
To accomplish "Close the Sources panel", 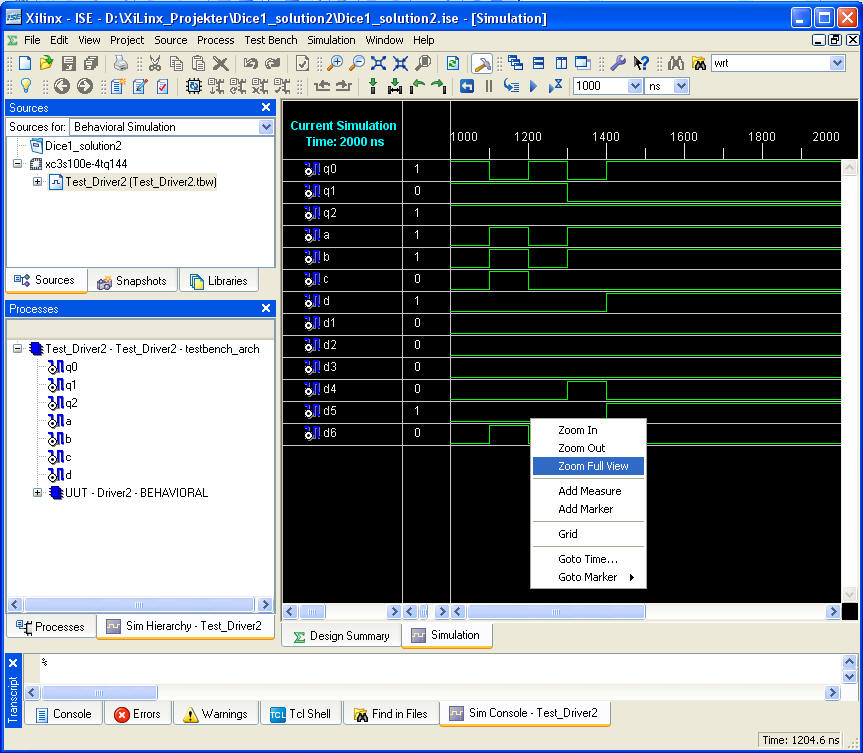I will pyautogui.click(x=266, y=107).
